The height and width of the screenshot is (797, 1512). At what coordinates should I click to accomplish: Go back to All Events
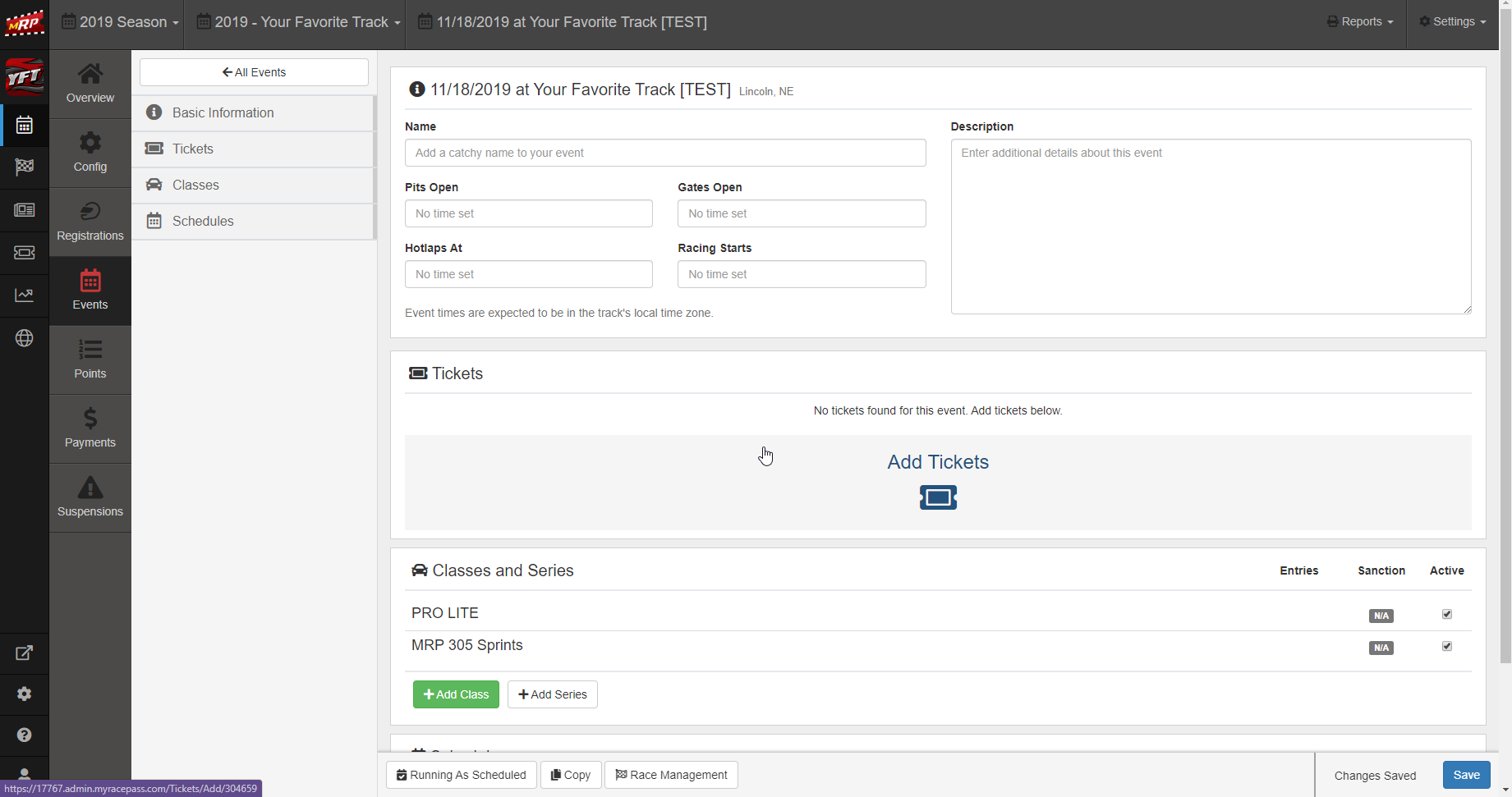pyautogui.click(x=254, y=72)
